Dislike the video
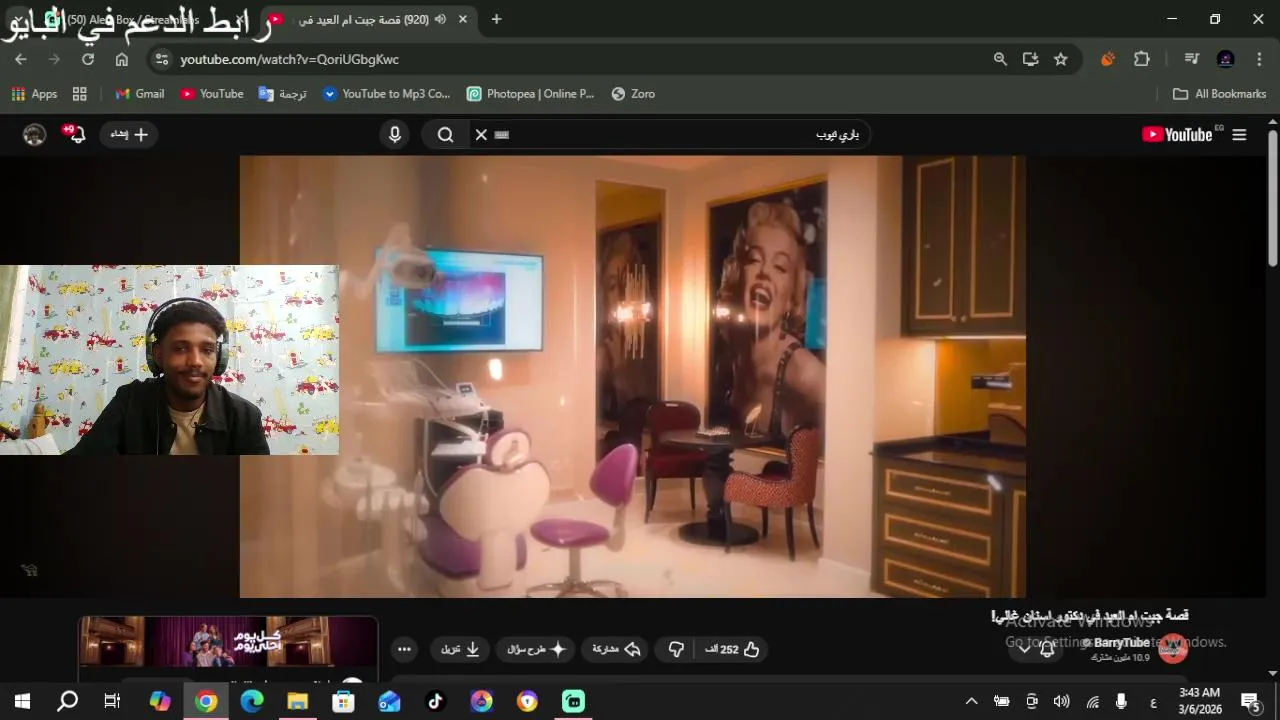 [x=676, y=650]
